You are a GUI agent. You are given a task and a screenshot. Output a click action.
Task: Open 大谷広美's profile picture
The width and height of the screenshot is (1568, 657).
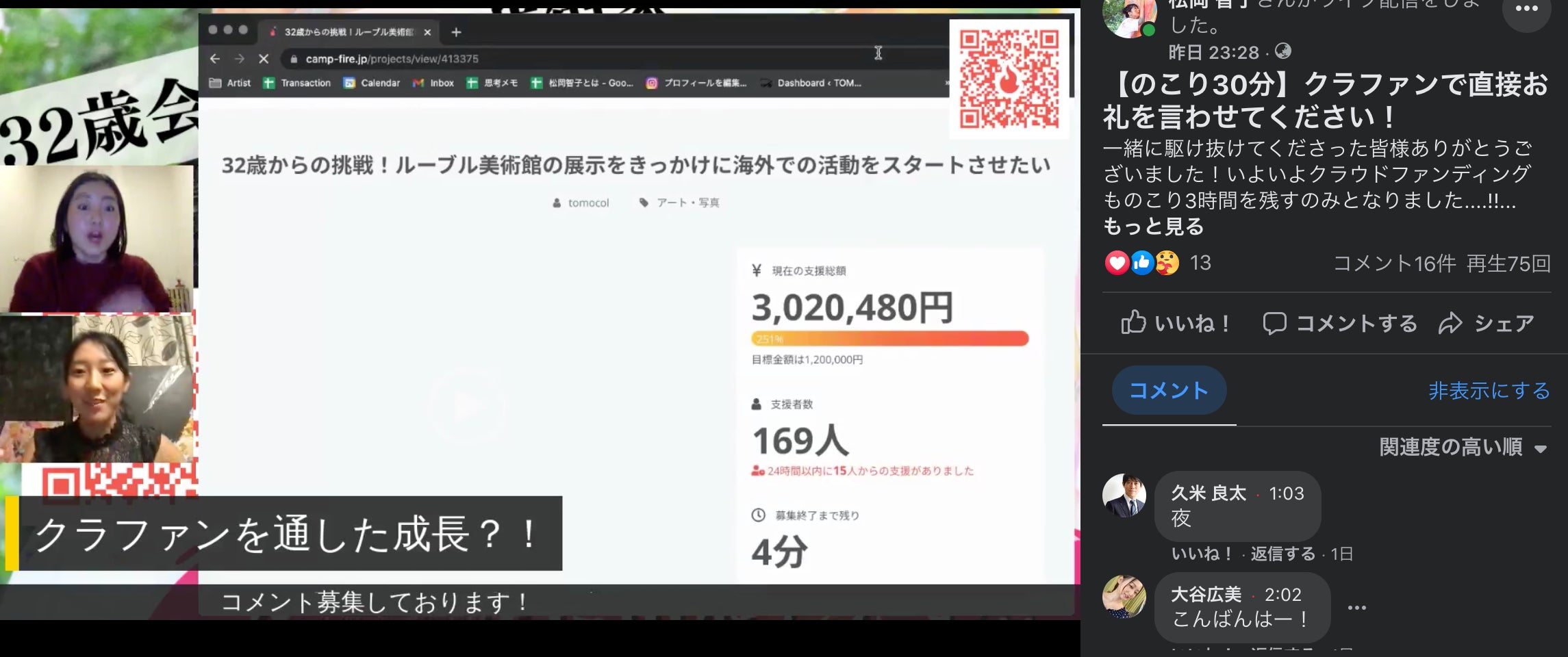pos(1124,596)
